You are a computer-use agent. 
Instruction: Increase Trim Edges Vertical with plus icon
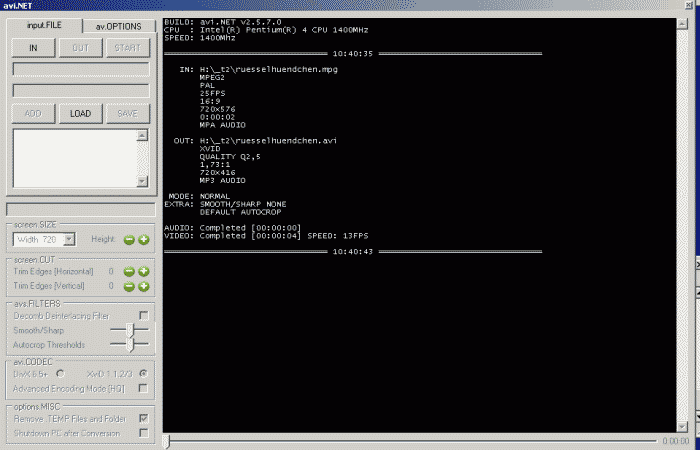tap(143, 285)
